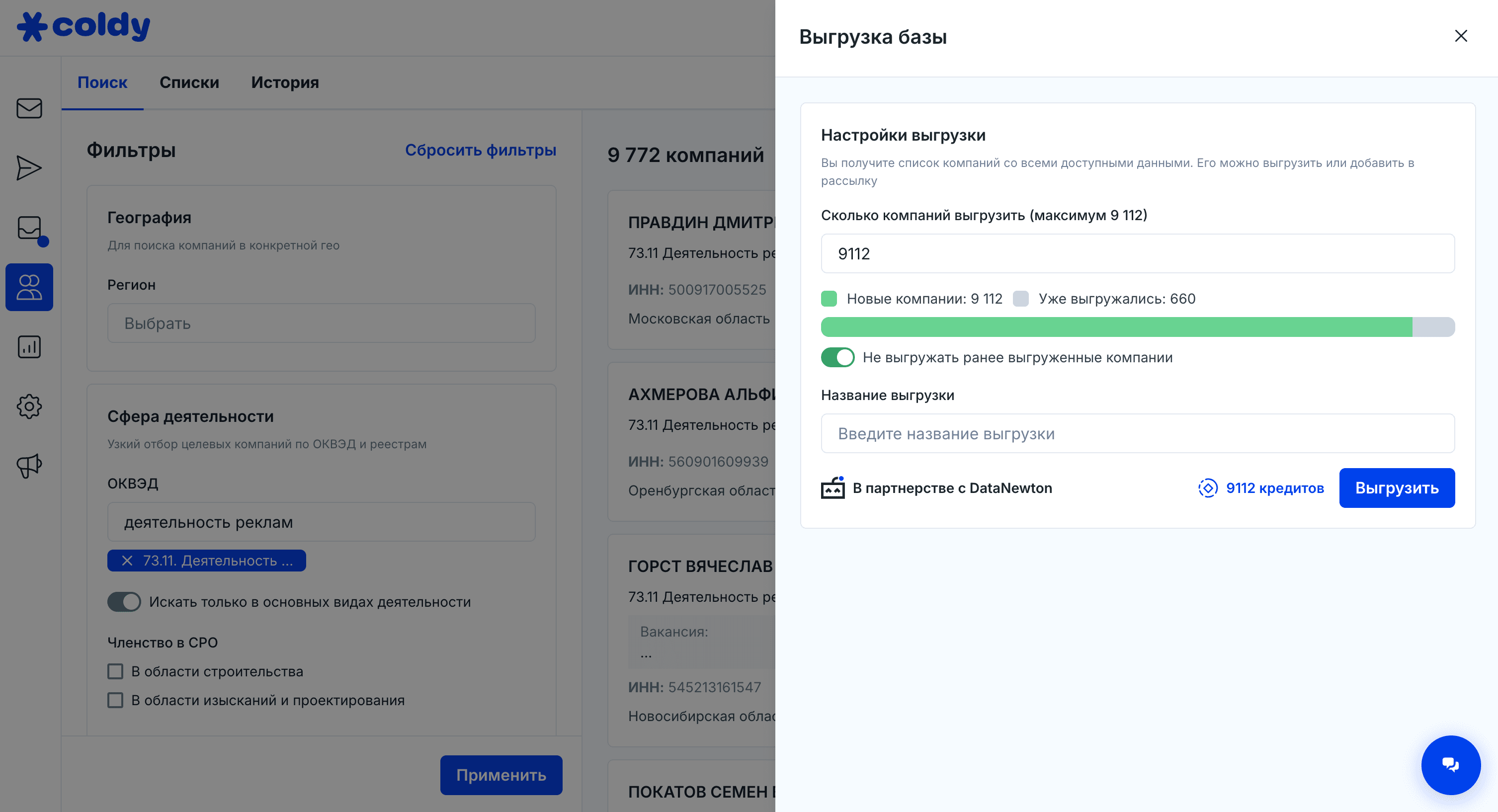Screen dimensions: 1498x812
Task: Click the coldy logo
Action: (83, 27)
